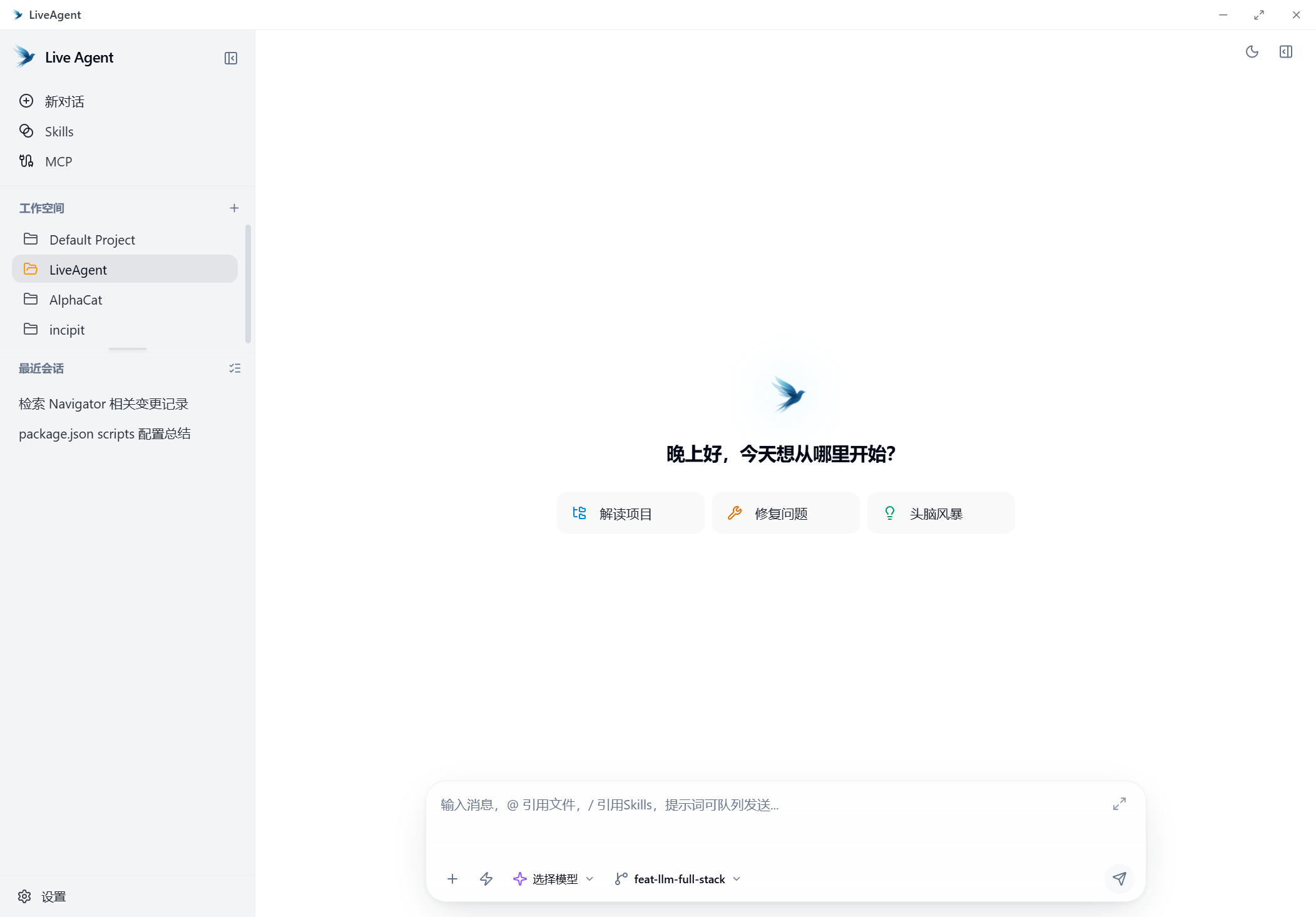Viewport: 1316px width, 917px height.
Task: Minimize the LiveAgent window
Action: (1223, 14)
